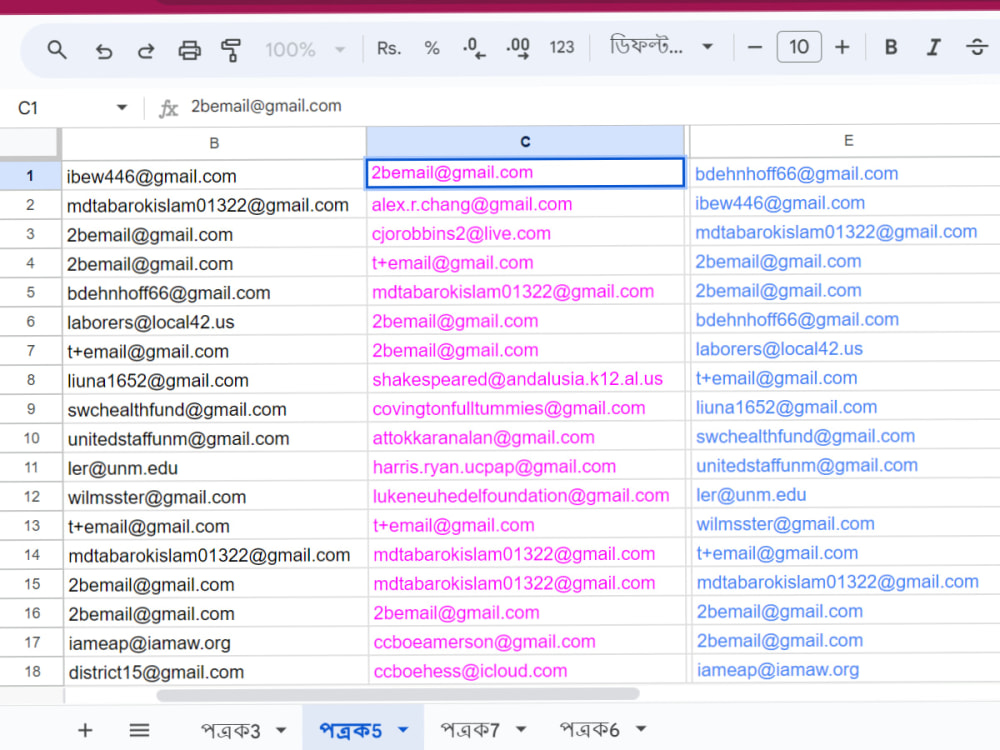Select cell attokkaranalan@gmail.com
This screenshot has width=1000, height=750.
click(x=526, y=438)
